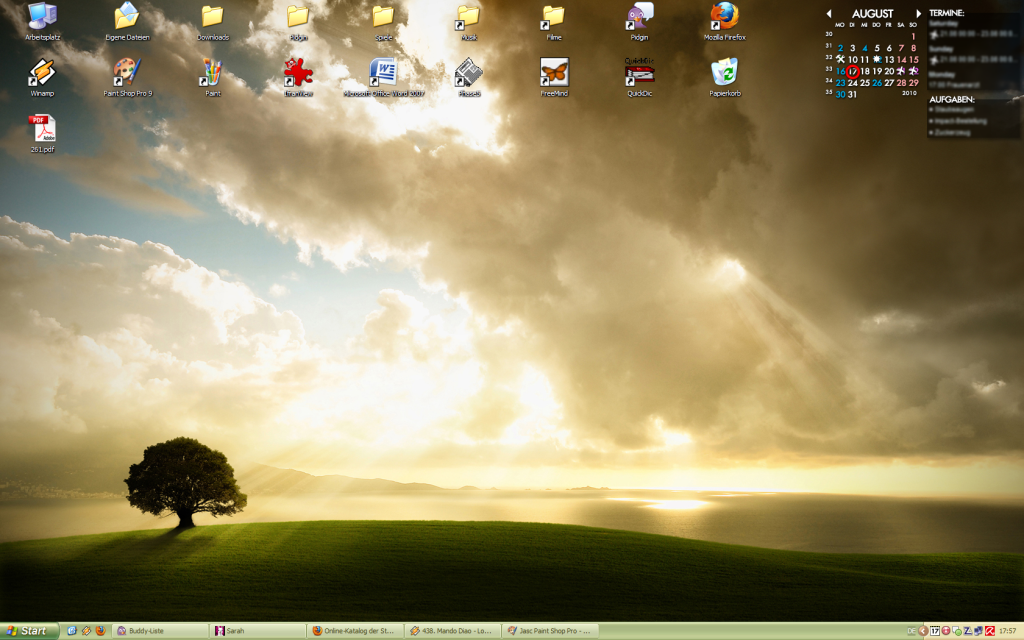The height and width of the screenshot is (640, 1024).
Task: Select the Pidgin folder icon next to Downloads
Action: tap(298, 22)
